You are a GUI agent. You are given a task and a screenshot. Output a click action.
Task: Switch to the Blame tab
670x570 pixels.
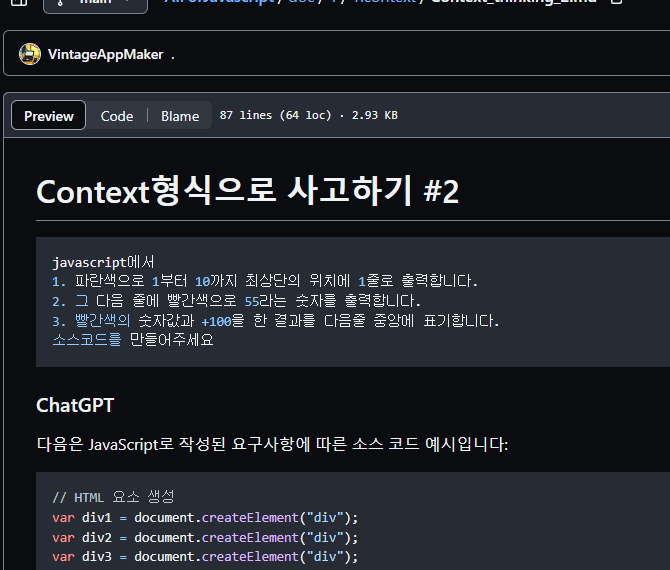(180, 116)
